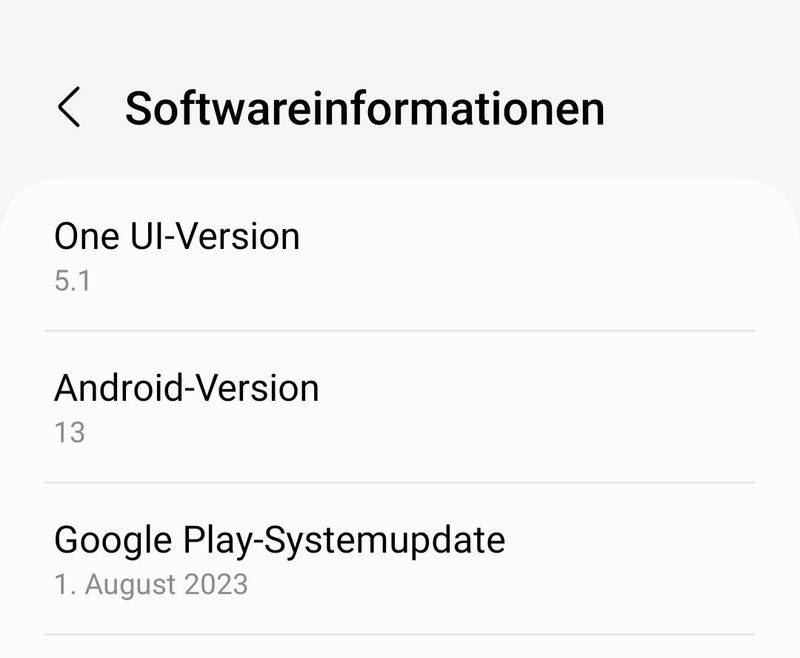Image resolution: width=800 pixels, height=658 pixels.
Task: Tap the settings card containing versions
Action: click(400, 410)
